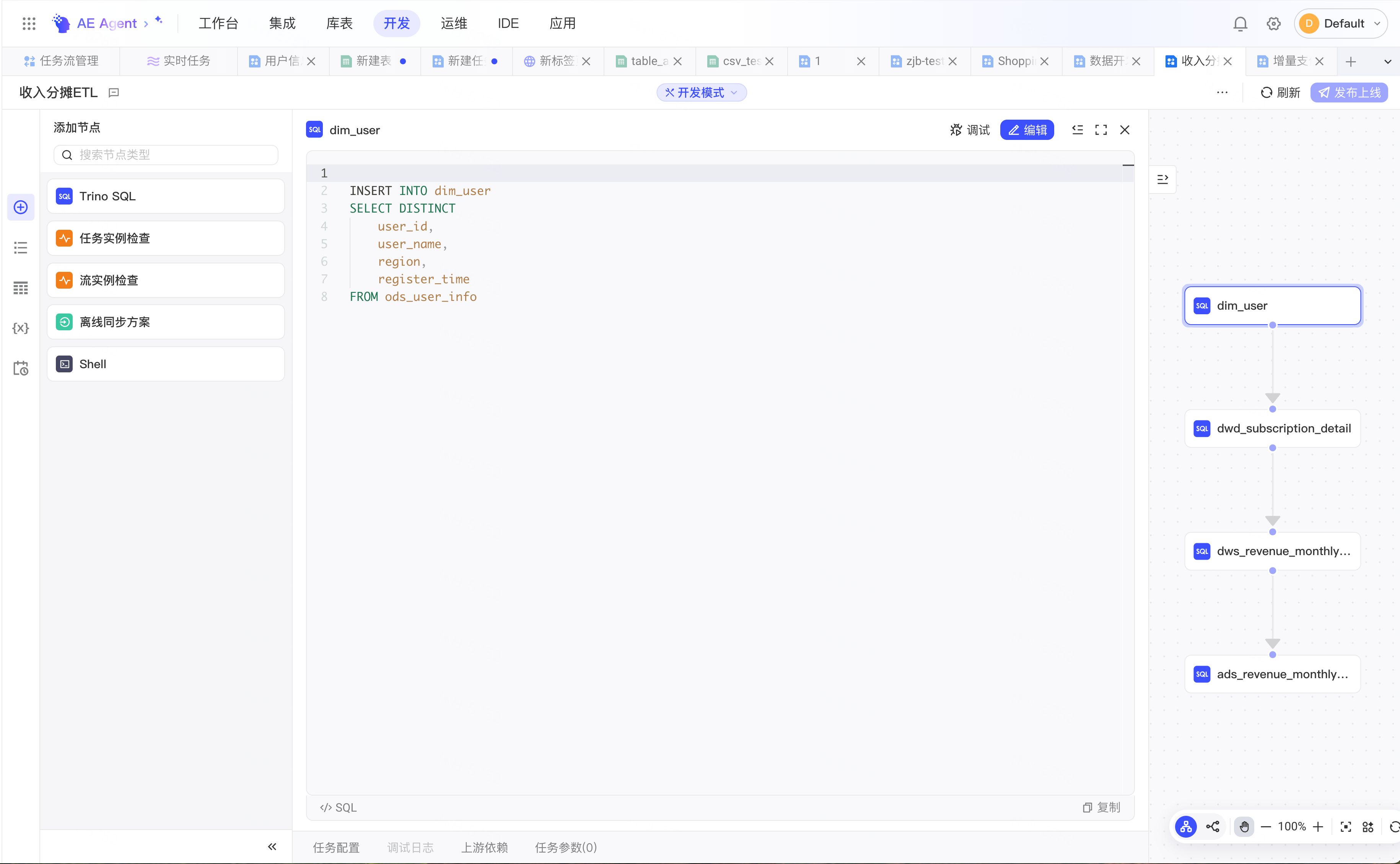Focus the 搜索节点类型 search field
The image size is (1400, 864).
[166, 155]
